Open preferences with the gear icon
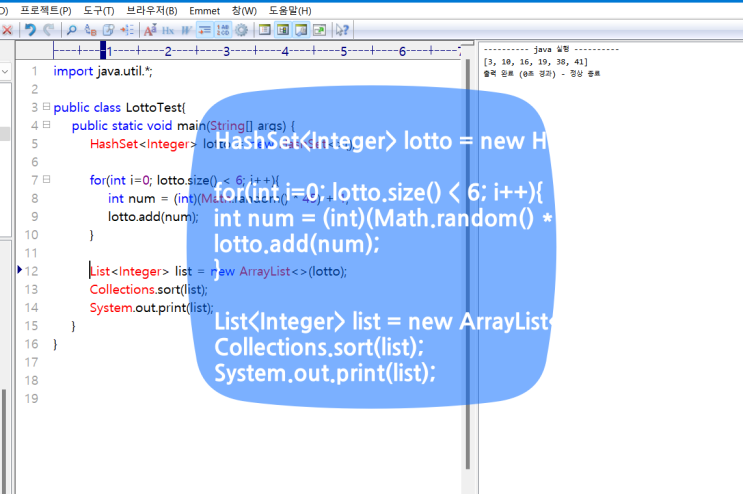This screenshot has height=494, width=743. pos(241,30)
